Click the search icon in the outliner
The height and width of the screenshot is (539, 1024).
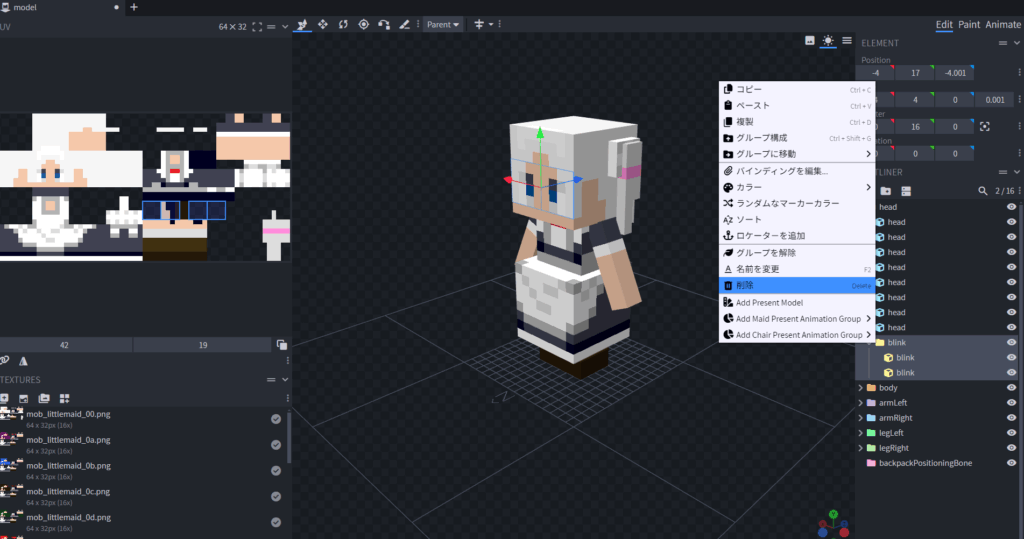[x=982, y=190]
